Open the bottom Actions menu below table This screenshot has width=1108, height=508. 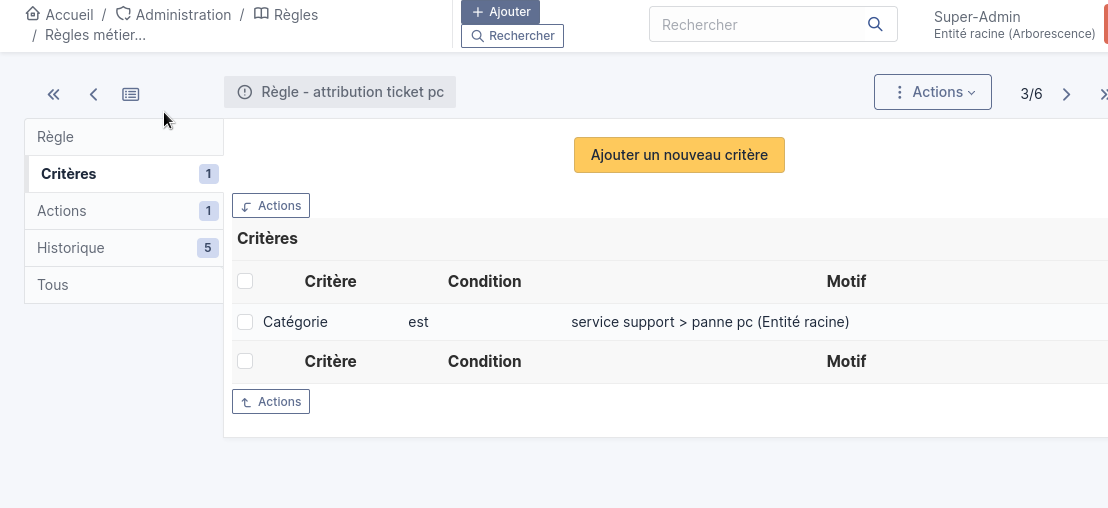click(x=271, y=402)
